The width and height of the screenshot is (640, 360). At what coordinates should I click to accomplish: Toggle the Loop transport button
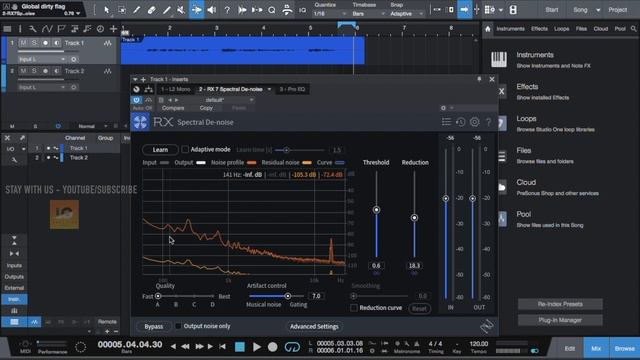pyautogui.click(x=292, y=347)
